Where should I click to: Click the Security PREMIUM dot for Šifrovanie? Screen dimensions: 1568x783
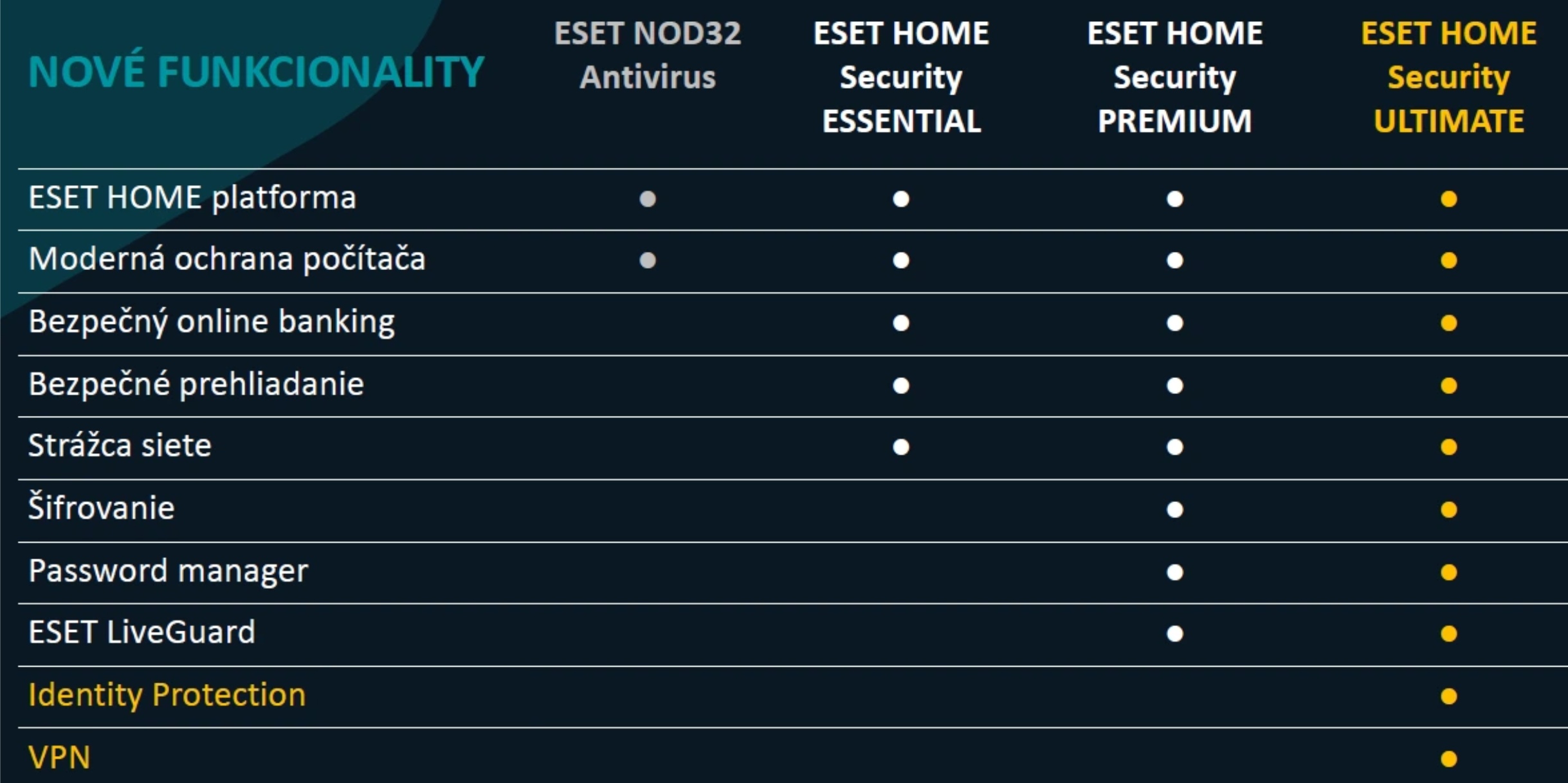pyautogui.click(x=1175, y=510)
